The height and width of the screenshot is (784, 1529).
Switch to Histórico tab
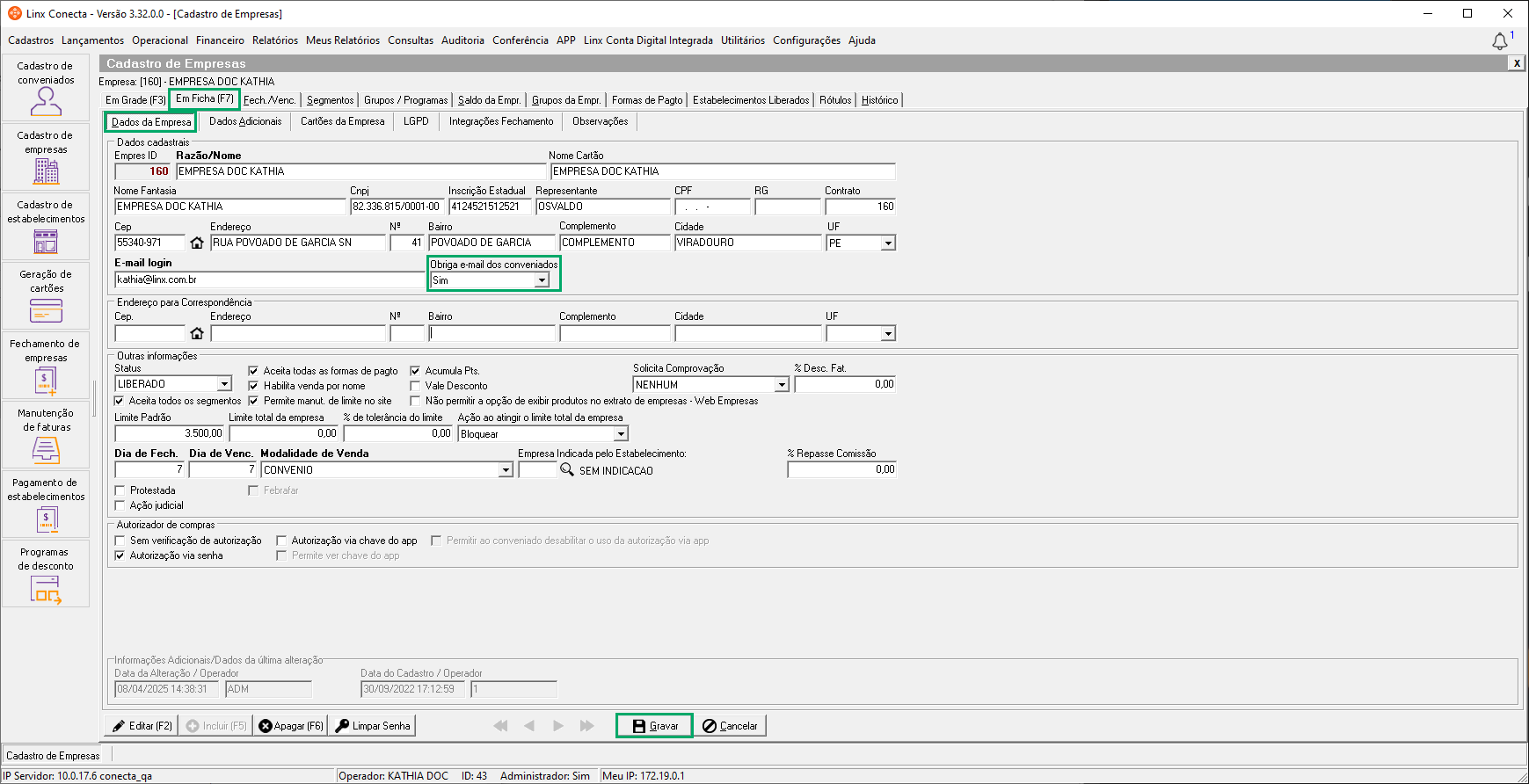880,100
